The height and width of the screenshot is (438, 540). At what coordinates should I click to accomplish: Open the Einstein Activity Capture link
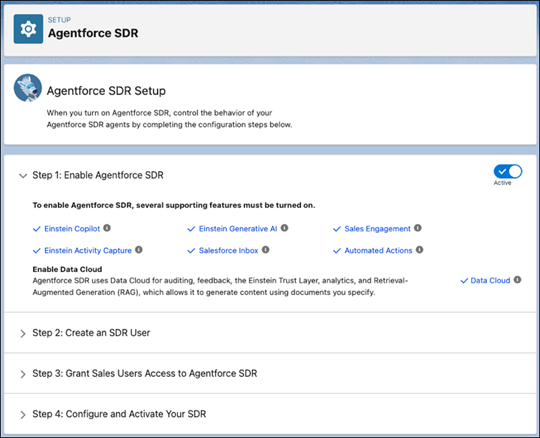click(x=88, y=250)
